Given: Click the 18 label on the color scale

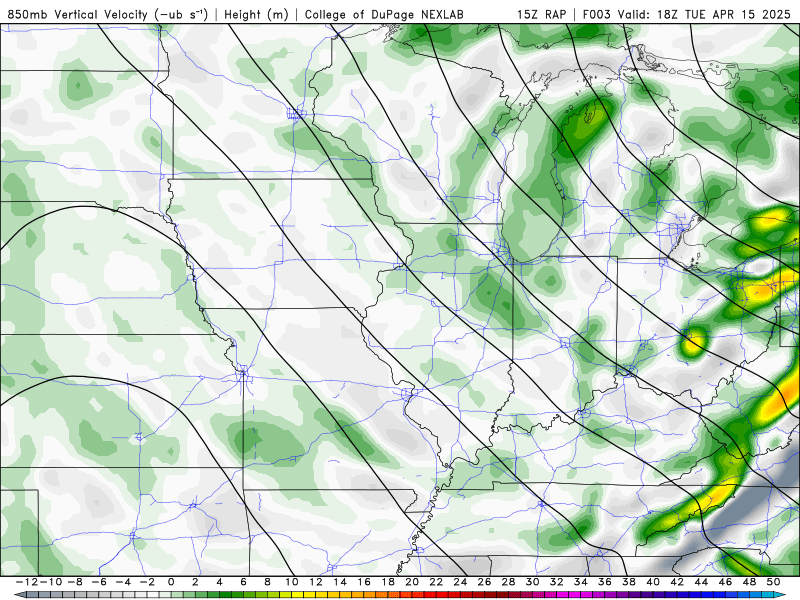Looking at the screenshot, I should pos(388,582).
